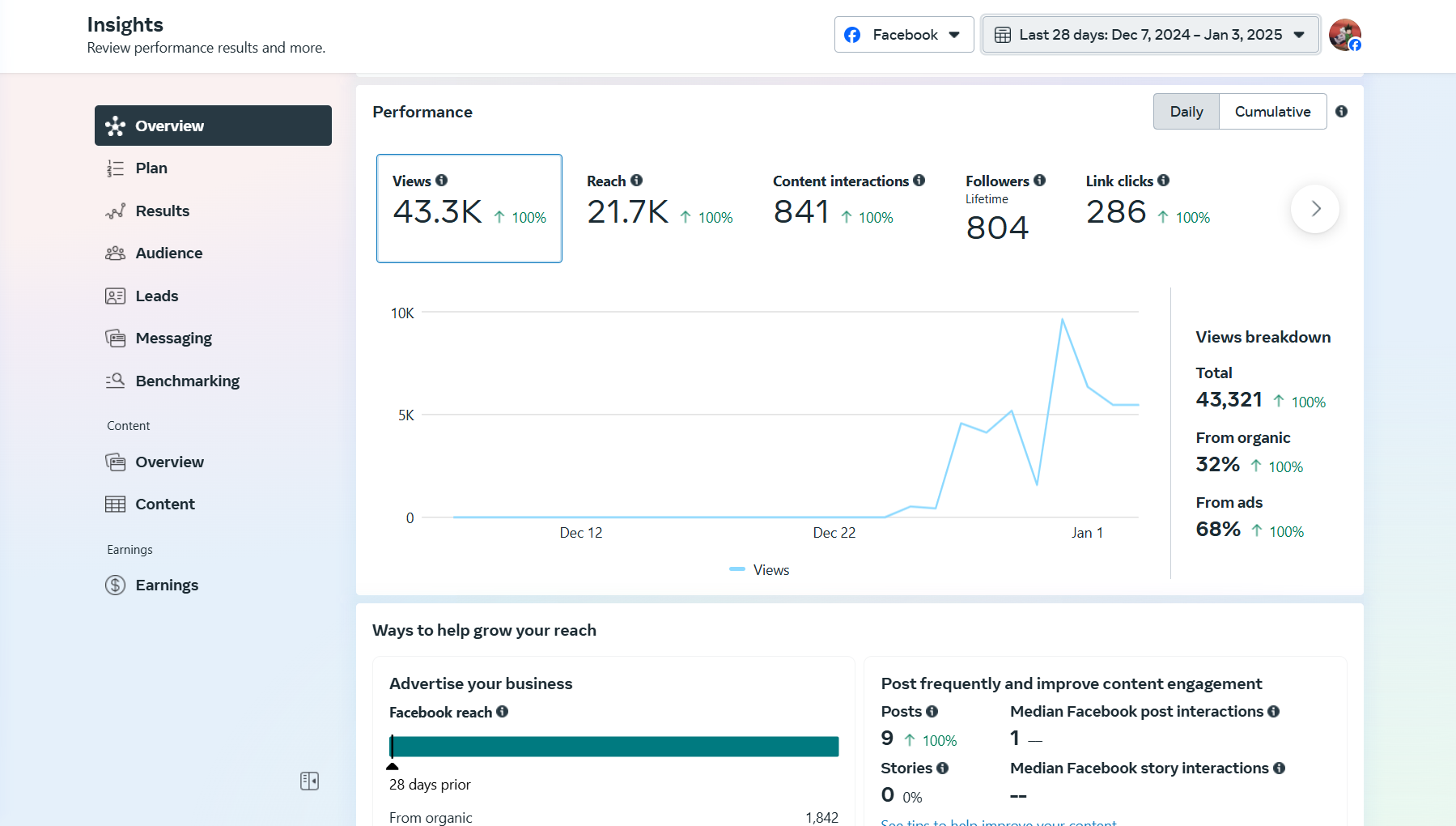The height and width of the screenshot is (826, 1456).
Task: Click the Facebook reach info icon
Action: [x=503, y=712]
